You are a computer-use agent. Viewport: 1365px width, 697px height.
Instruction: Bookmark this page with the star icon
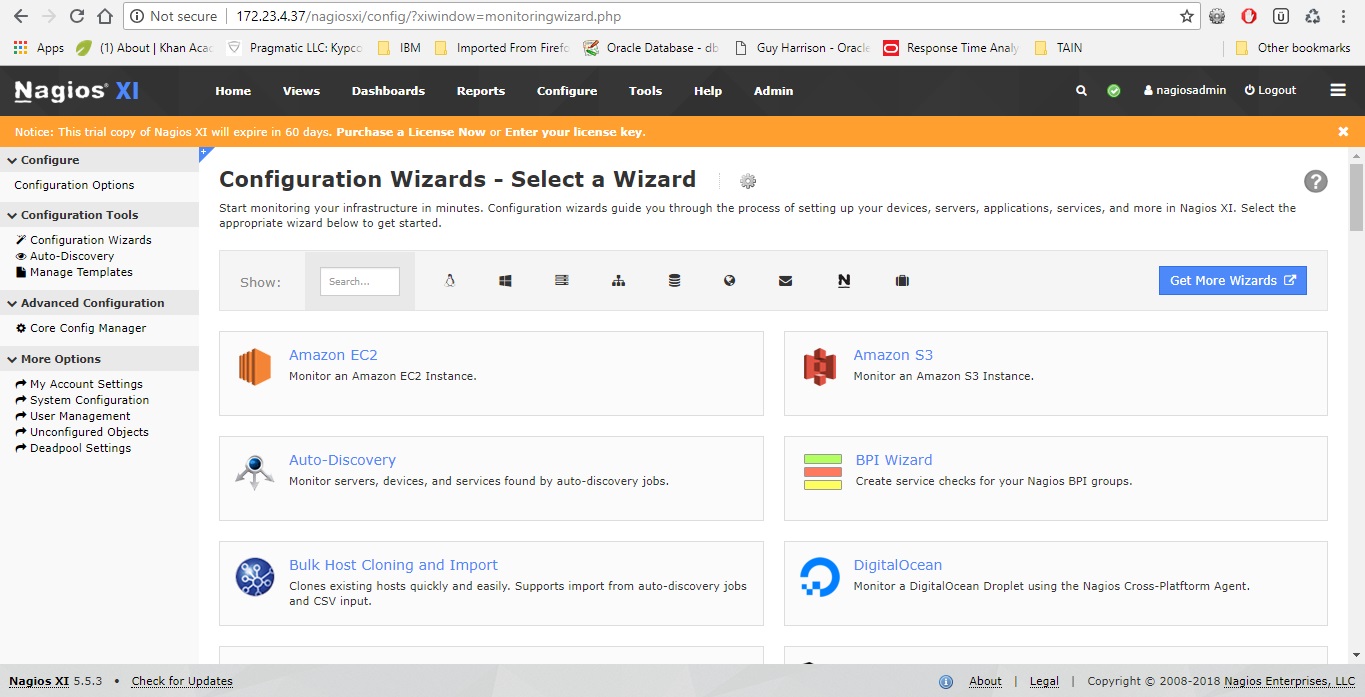[1187, 16]
